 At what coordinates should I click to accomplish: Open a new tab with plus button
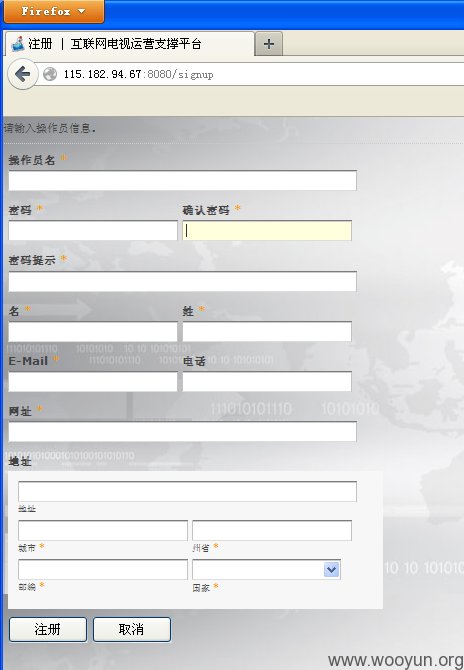pos(269,44)
